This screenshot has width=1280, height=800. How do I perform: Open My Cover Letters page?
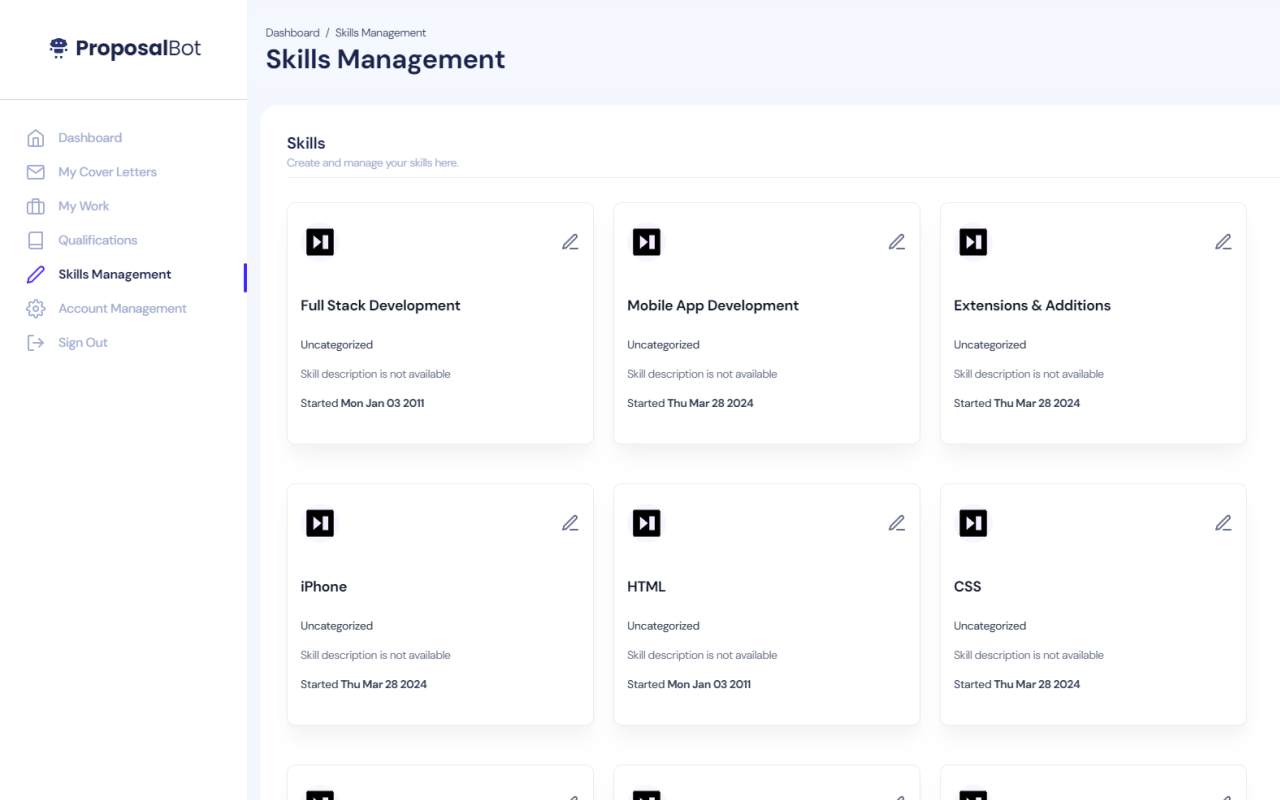107,172
